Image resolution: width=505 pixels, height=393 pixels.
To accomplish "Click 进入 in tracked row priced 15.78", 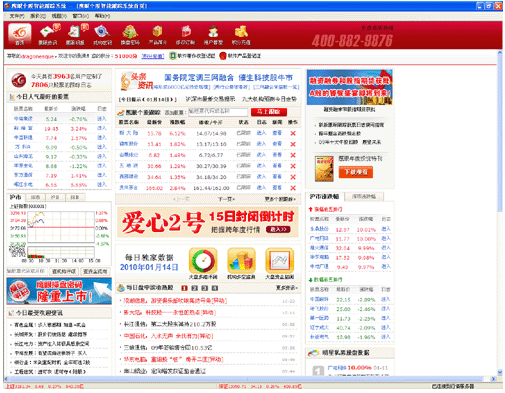I will click(x=261, y=133).
